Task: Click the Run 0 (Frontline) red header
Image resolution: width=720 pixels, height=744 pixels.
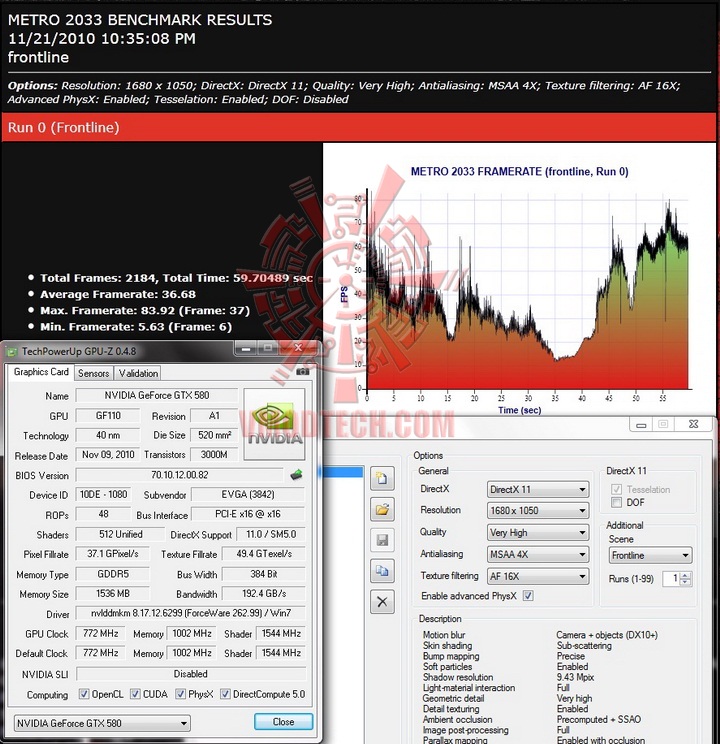Action: pos(359,127)
